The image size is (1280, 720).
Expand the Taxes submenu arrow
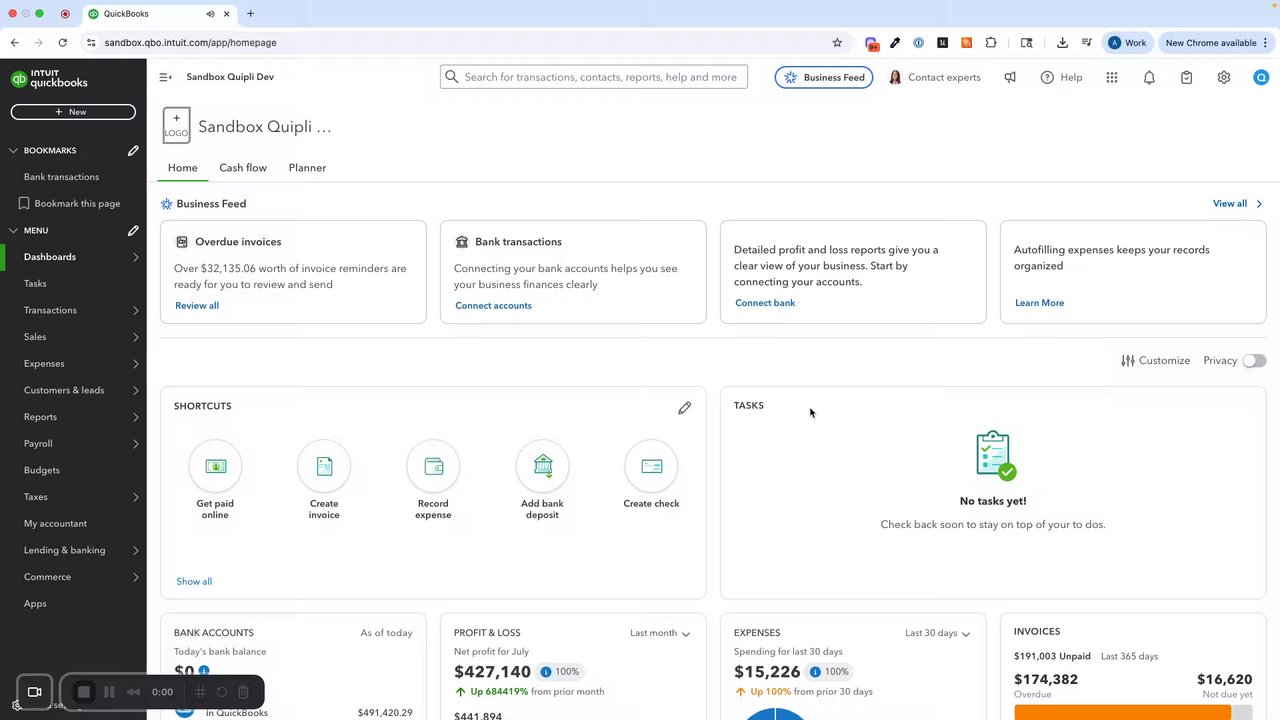136,497
